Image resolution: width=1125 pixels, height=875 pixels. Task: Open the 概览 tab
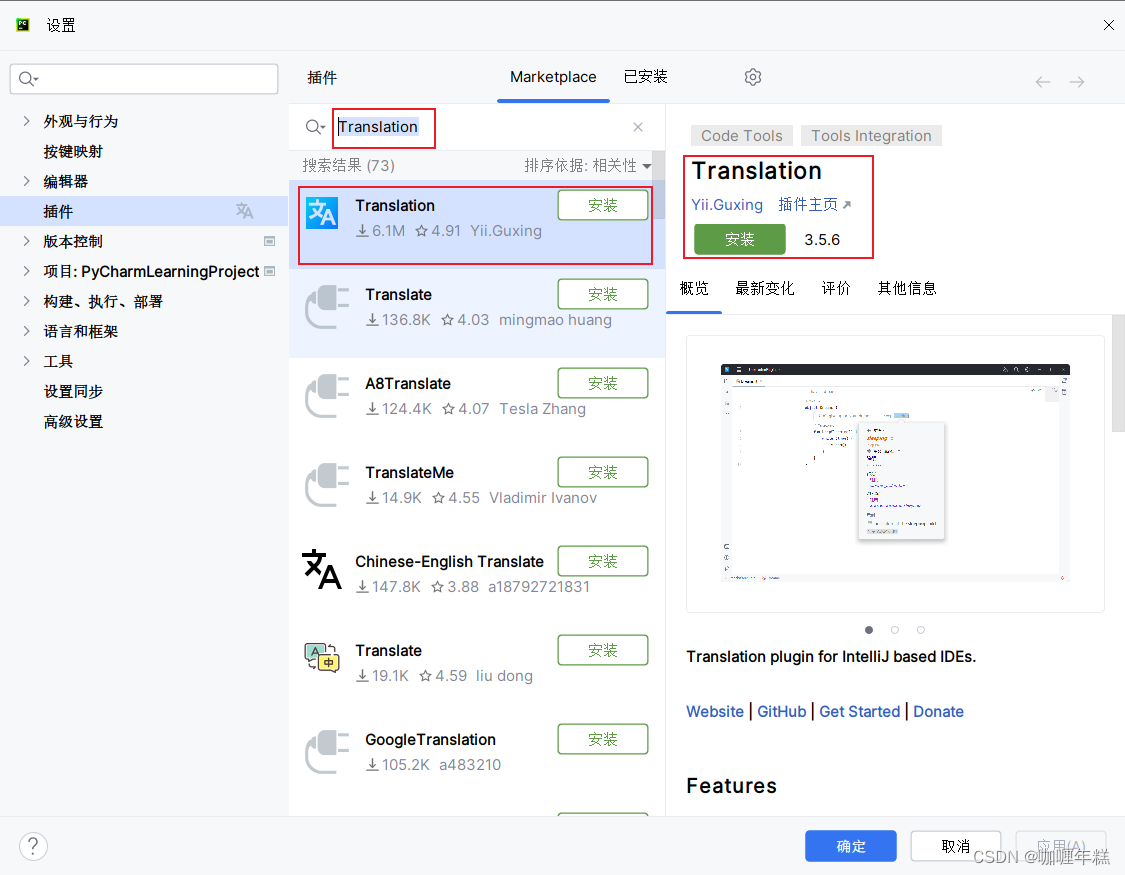[x=694, y=288]
